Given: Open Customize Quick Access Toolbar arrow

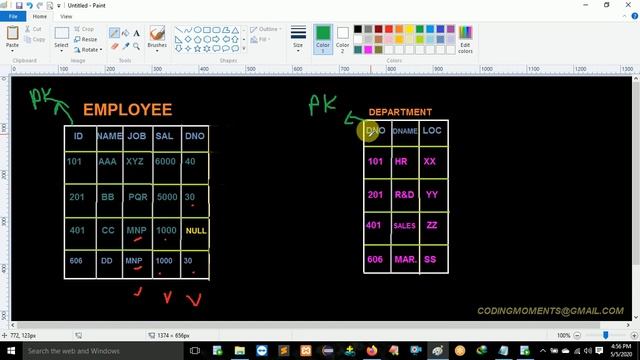Looking at the screenshot, I should (x=59, y=6).
